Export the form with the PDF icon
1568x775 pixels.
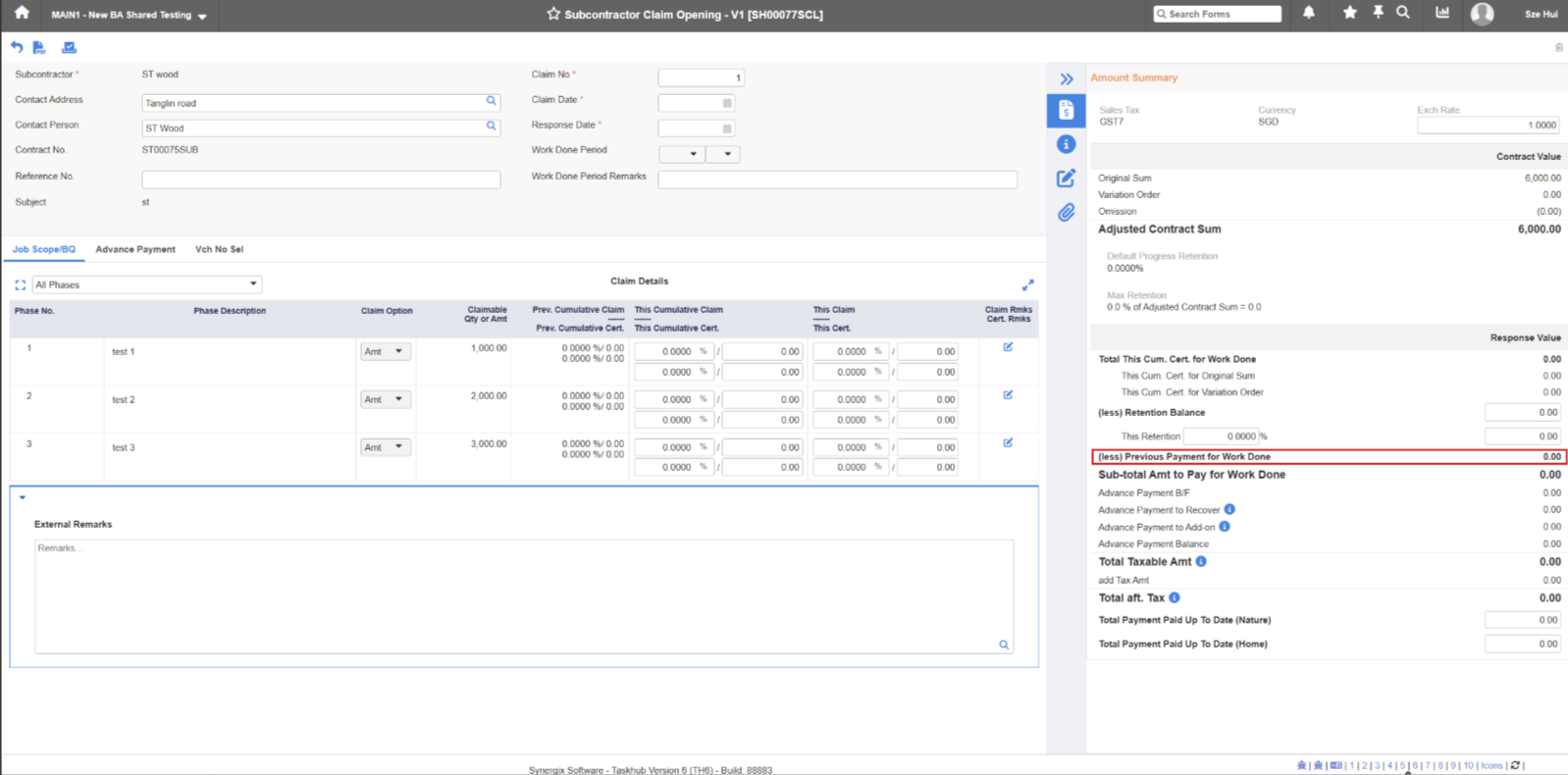coord(39,47)
